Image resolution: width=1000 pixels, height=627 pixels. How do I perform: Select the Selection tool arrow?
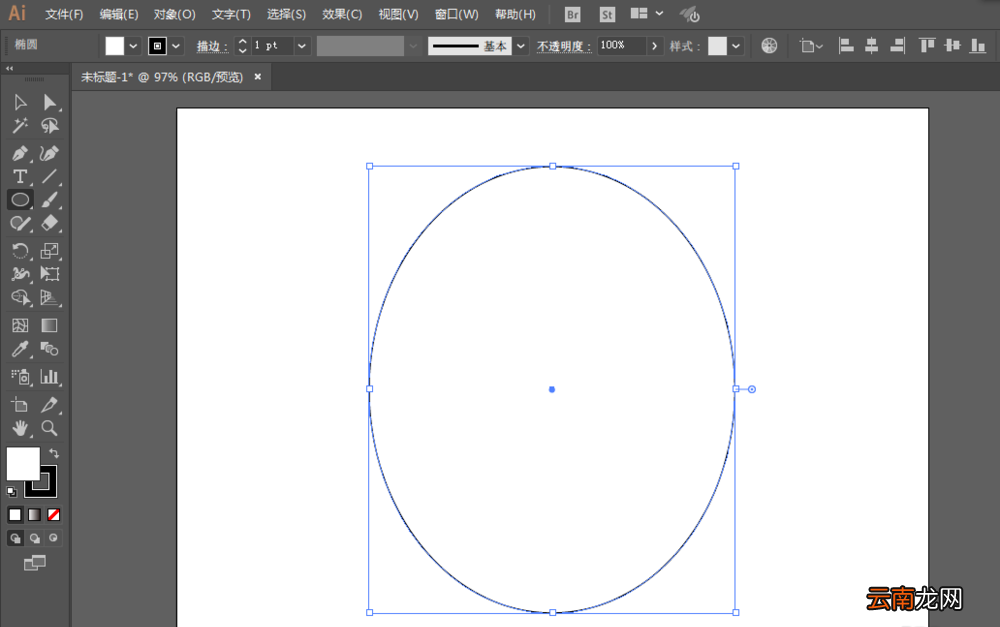click(20, 102)
